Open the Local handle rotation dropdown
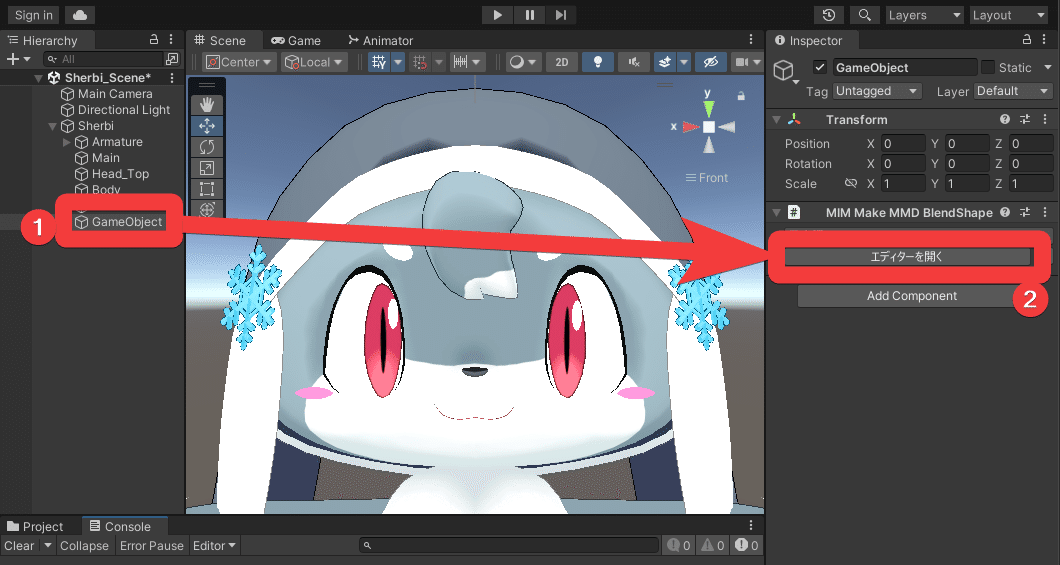Viewport: 1060px width, 565px height. 314,62
